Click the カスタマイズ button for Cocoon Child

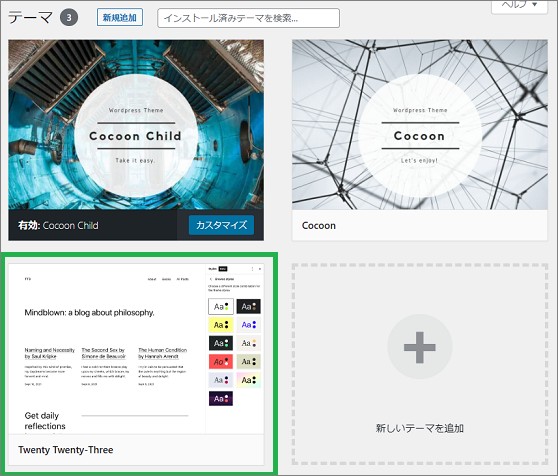coord(221,225)
